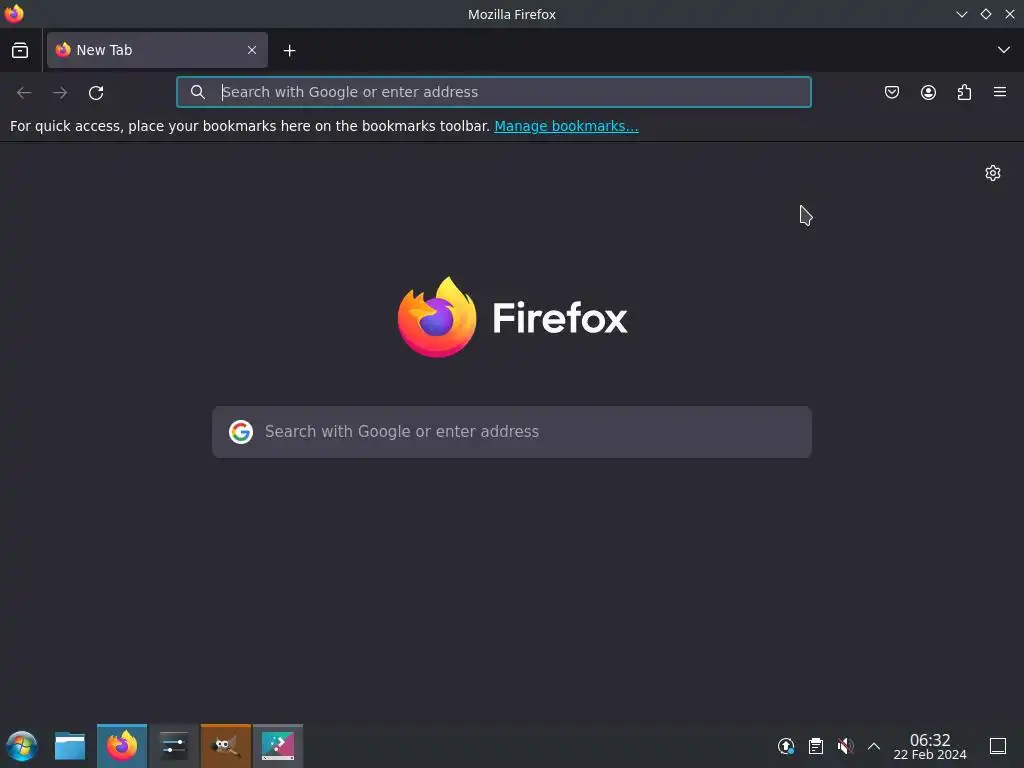Open the clipboard tray icon
The height and width of the screenshot is (768, 1024).
pyautogui.click(x=816, y=746)
